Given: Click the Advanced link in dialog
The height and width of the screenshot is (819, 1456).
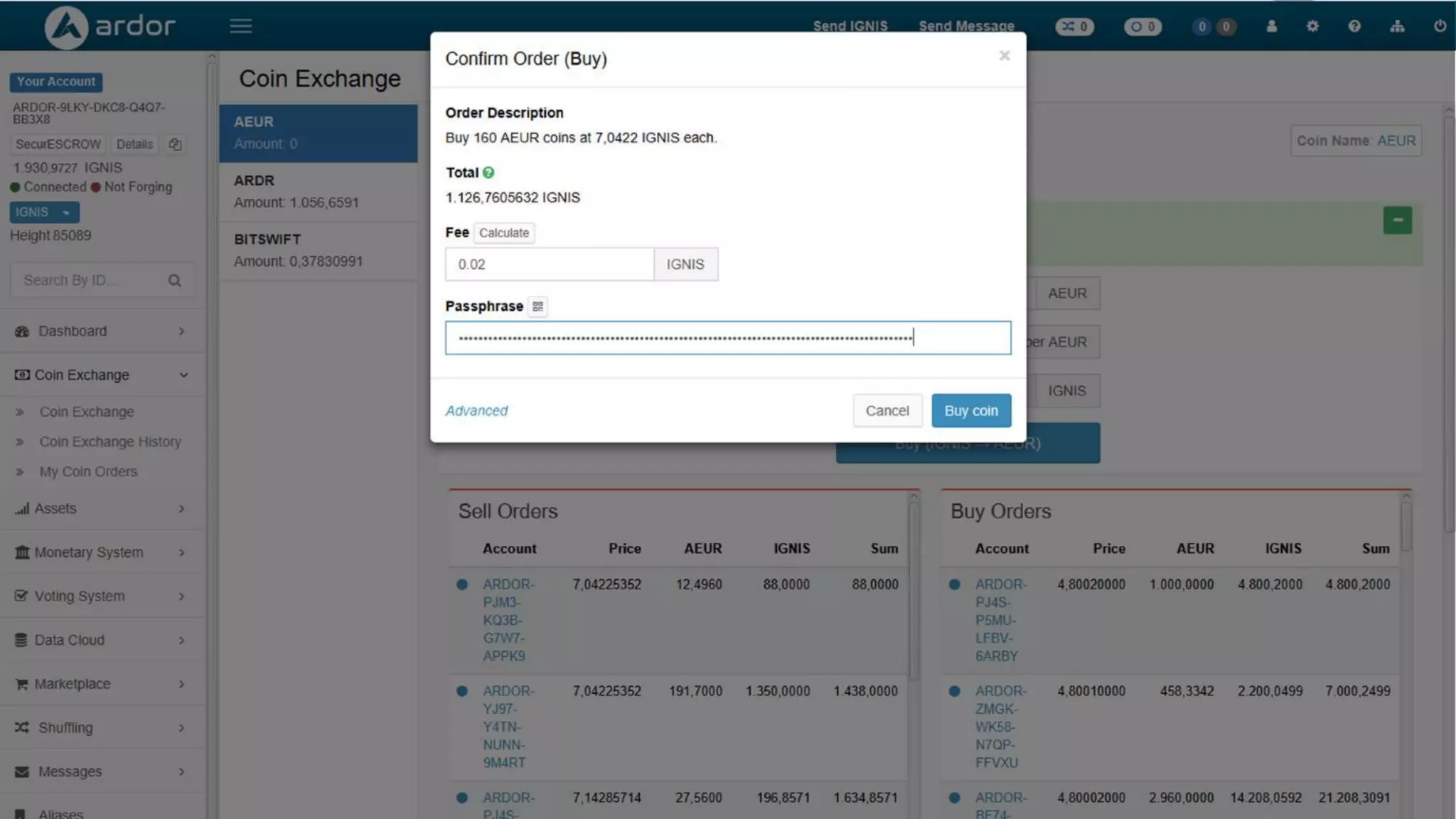Looking at the screenshot, I should 476,411.
